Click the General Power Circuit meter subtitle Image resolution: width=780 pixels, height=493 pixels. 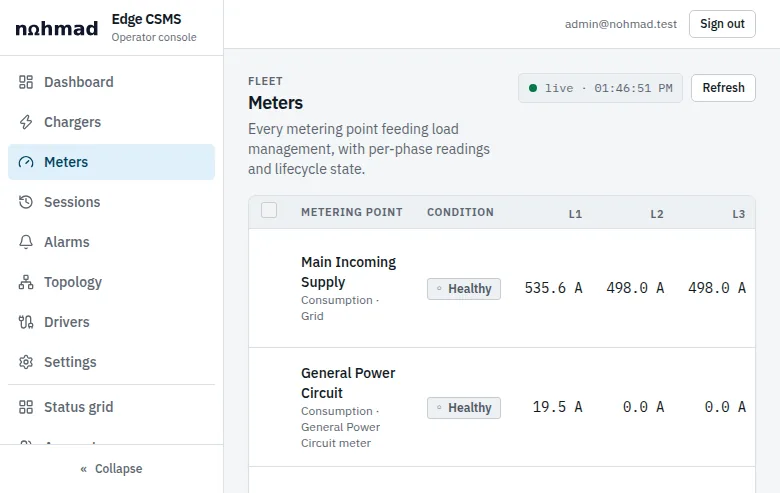pyautogui.click(x=340, y=427)
